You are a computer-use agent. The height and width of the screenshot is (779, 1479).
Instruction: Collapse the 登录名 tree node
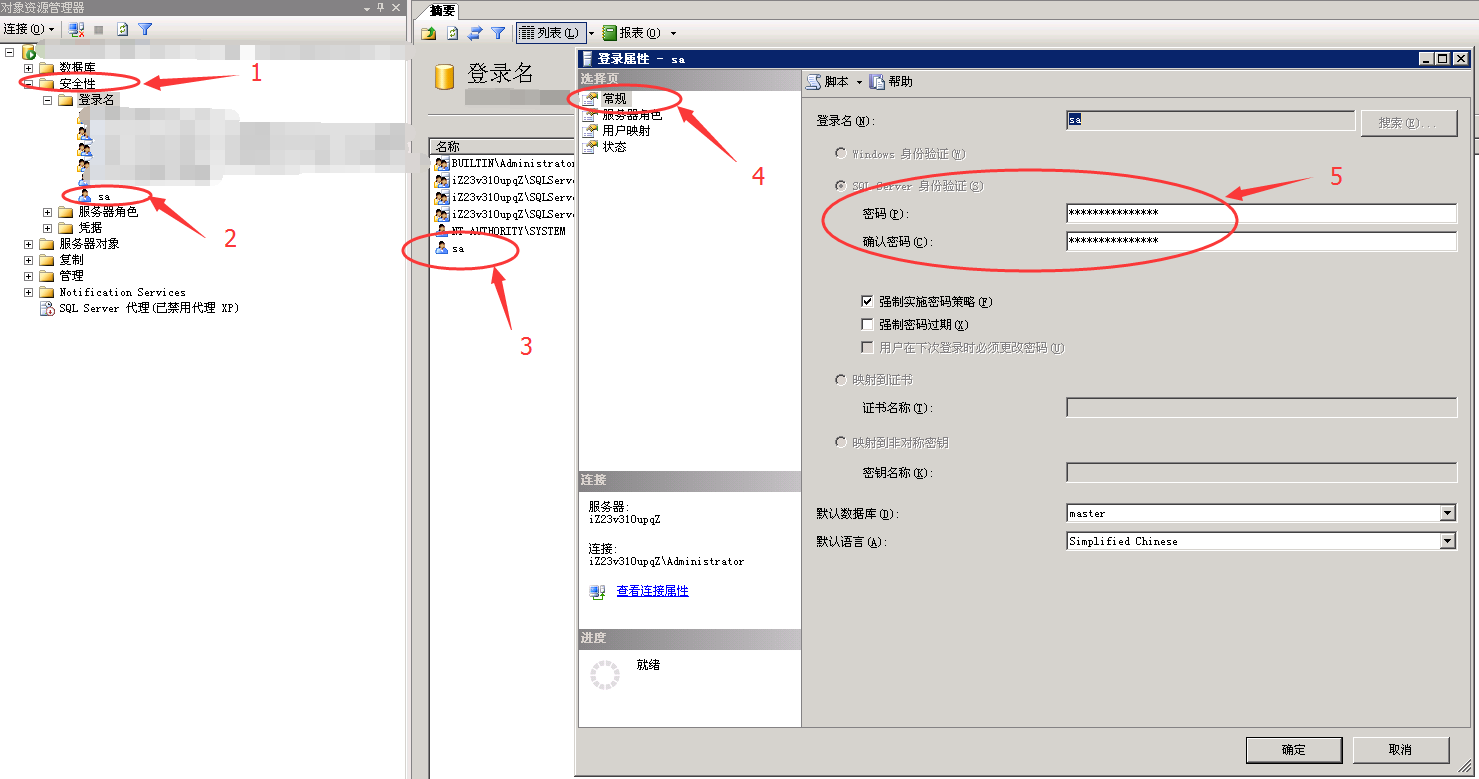[x=47, y=100]
